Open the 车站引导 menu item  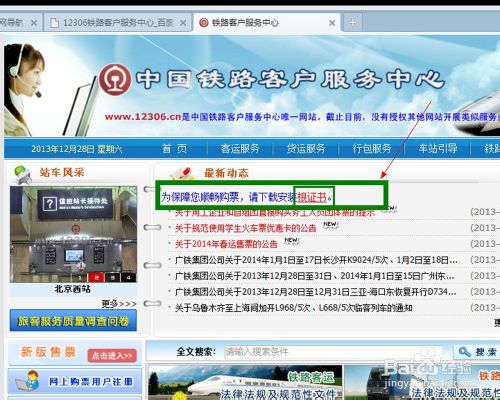point(438,149)
